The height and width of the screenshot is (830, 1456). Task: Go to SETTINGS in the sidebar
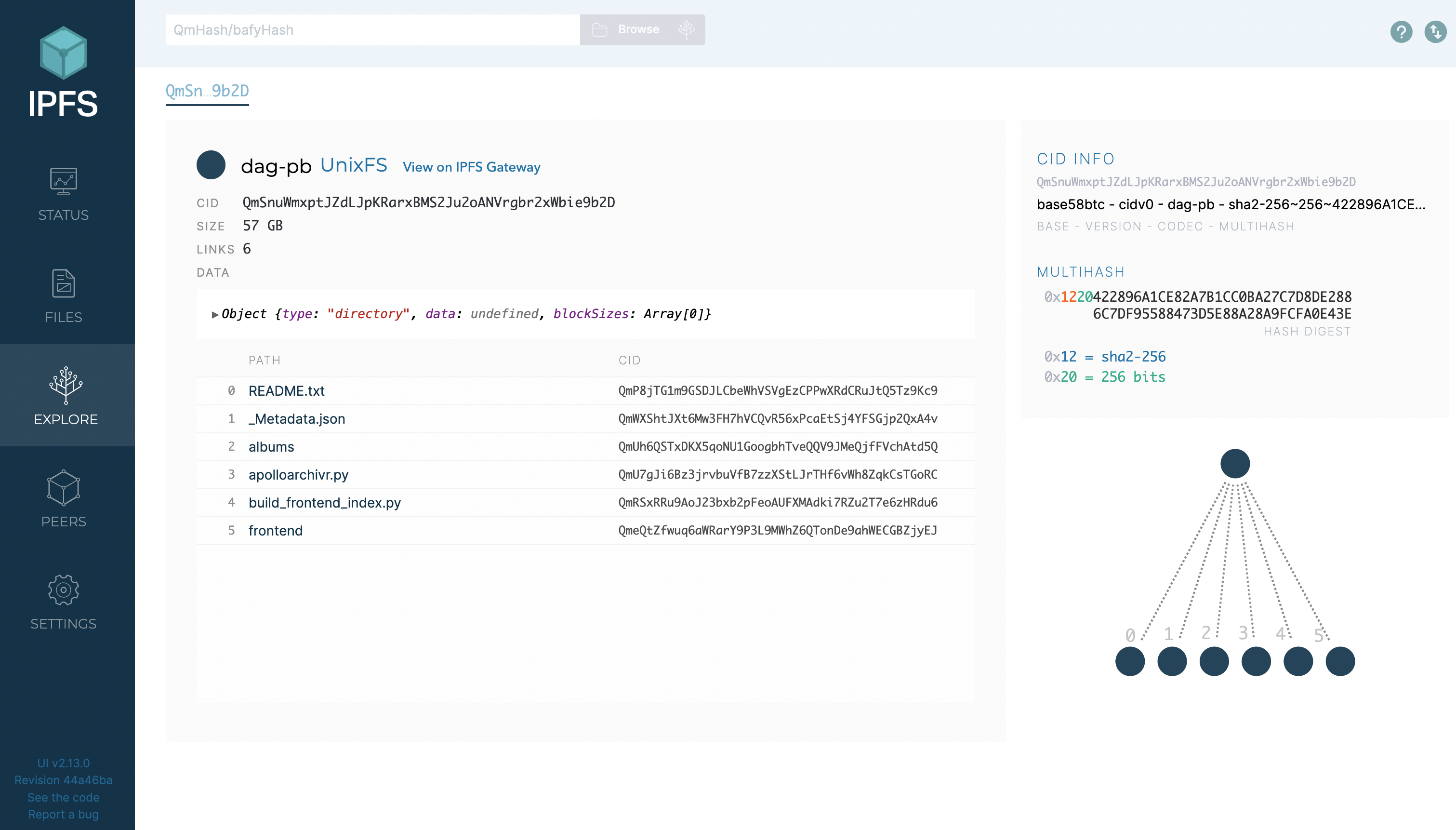pyautogui.click(x=63, y=624)
